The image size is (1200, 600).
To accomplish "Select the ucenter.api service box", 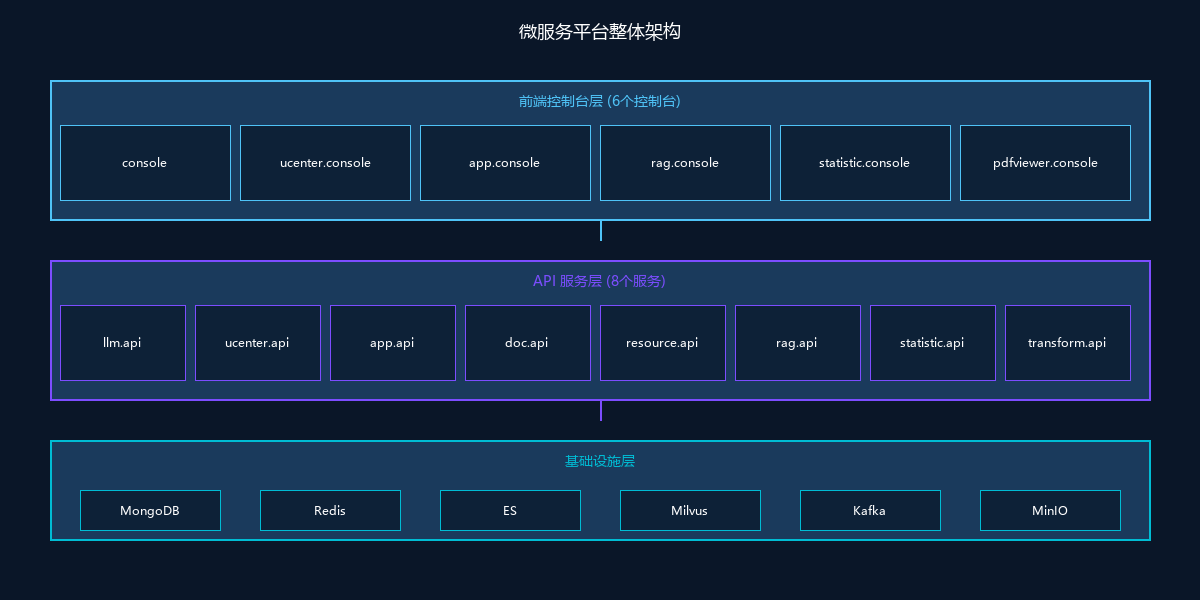I will pyautogui.click(x=258, y=343).
